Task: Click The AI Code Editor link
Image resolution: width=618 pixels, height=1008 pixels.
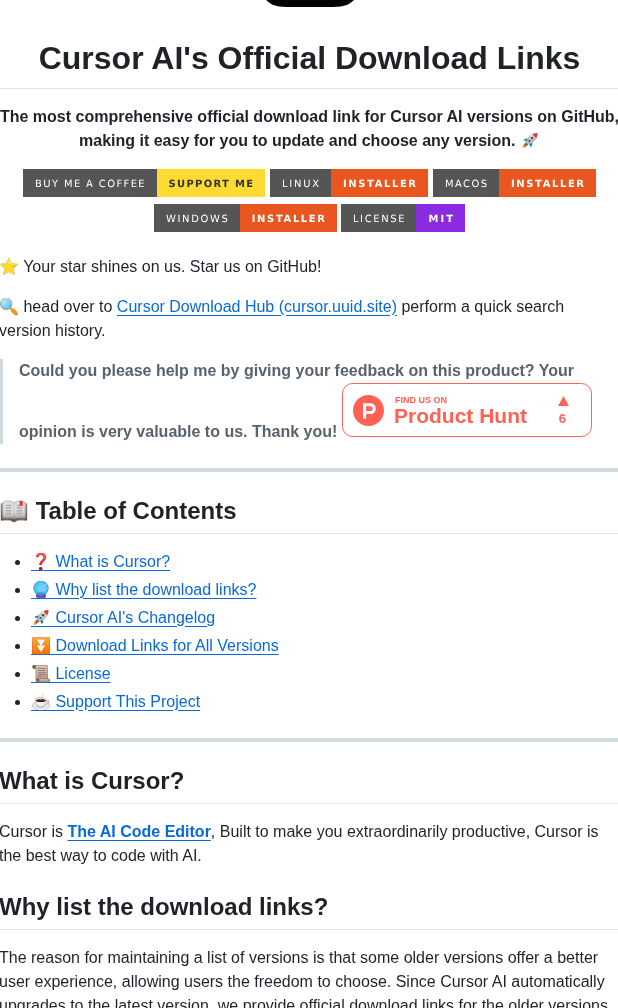Action: [138, 831]
